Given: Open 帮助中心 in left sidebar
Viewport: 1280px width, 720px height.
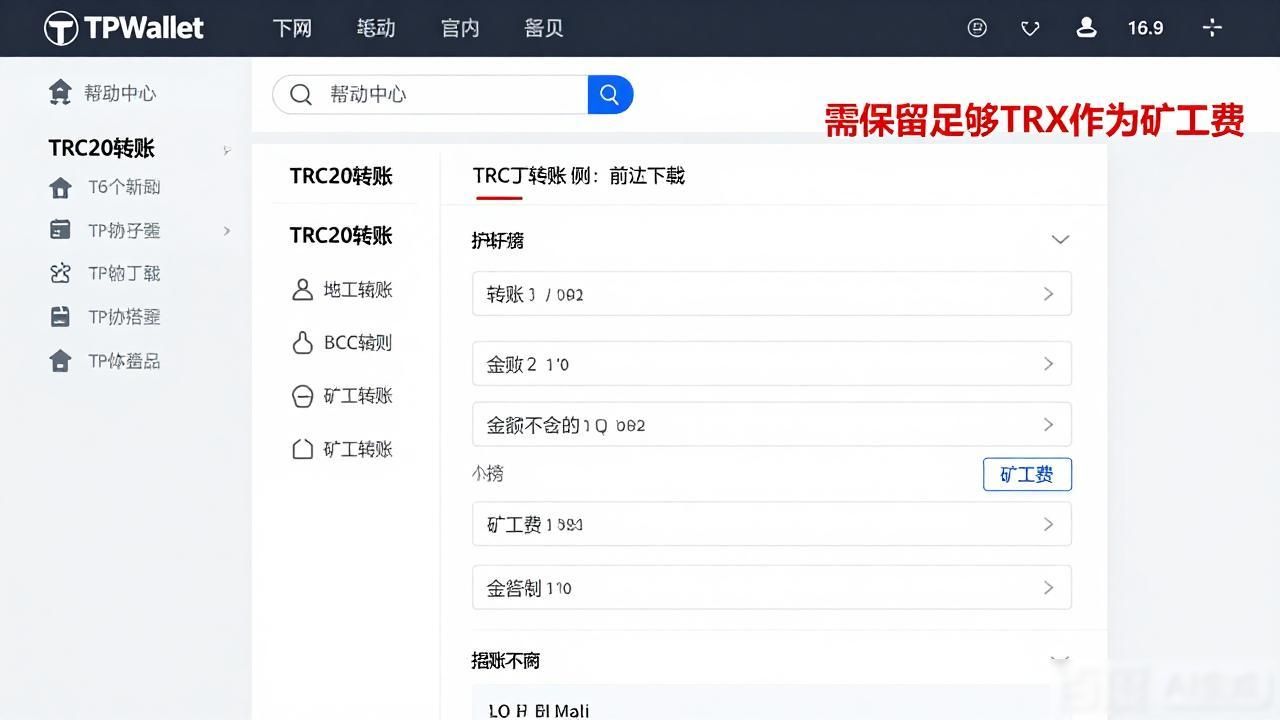Looking at the screenshot, I should (x=120, y=93).
